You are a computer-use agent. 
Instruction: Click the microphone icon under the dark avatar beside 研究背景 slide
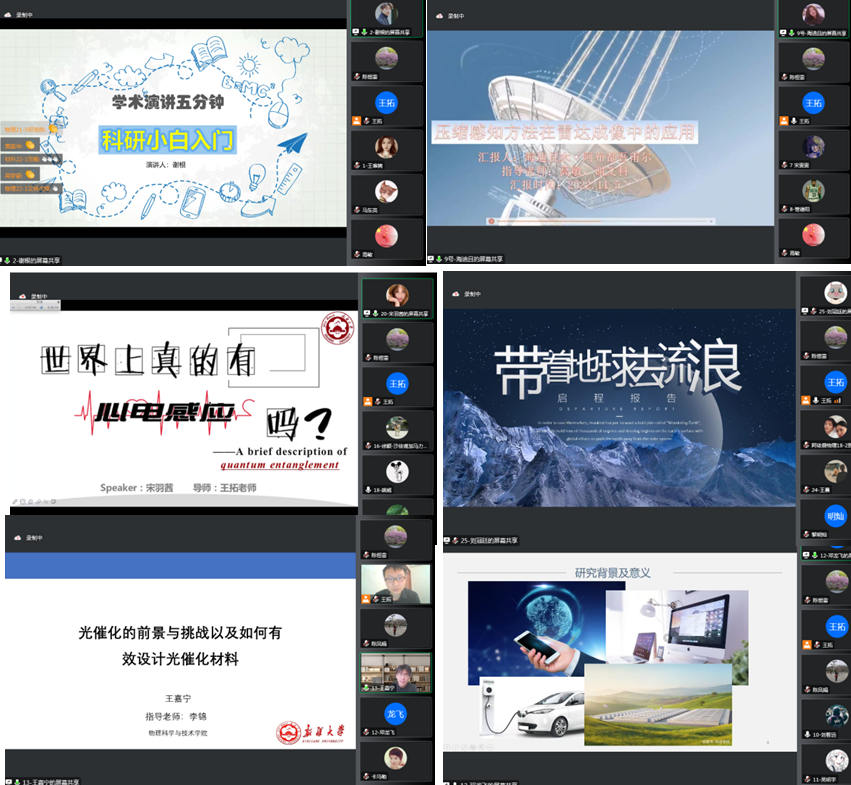807,735
